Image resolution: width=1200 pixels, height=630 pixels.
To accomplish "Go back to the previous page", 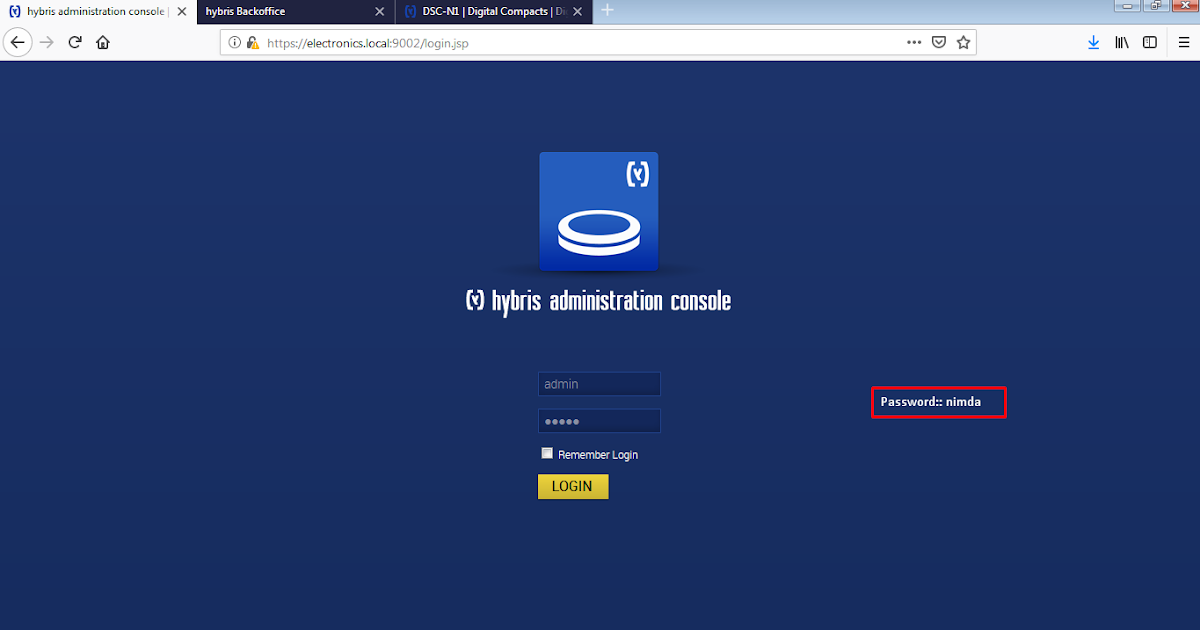I will (x=17, y=42).
